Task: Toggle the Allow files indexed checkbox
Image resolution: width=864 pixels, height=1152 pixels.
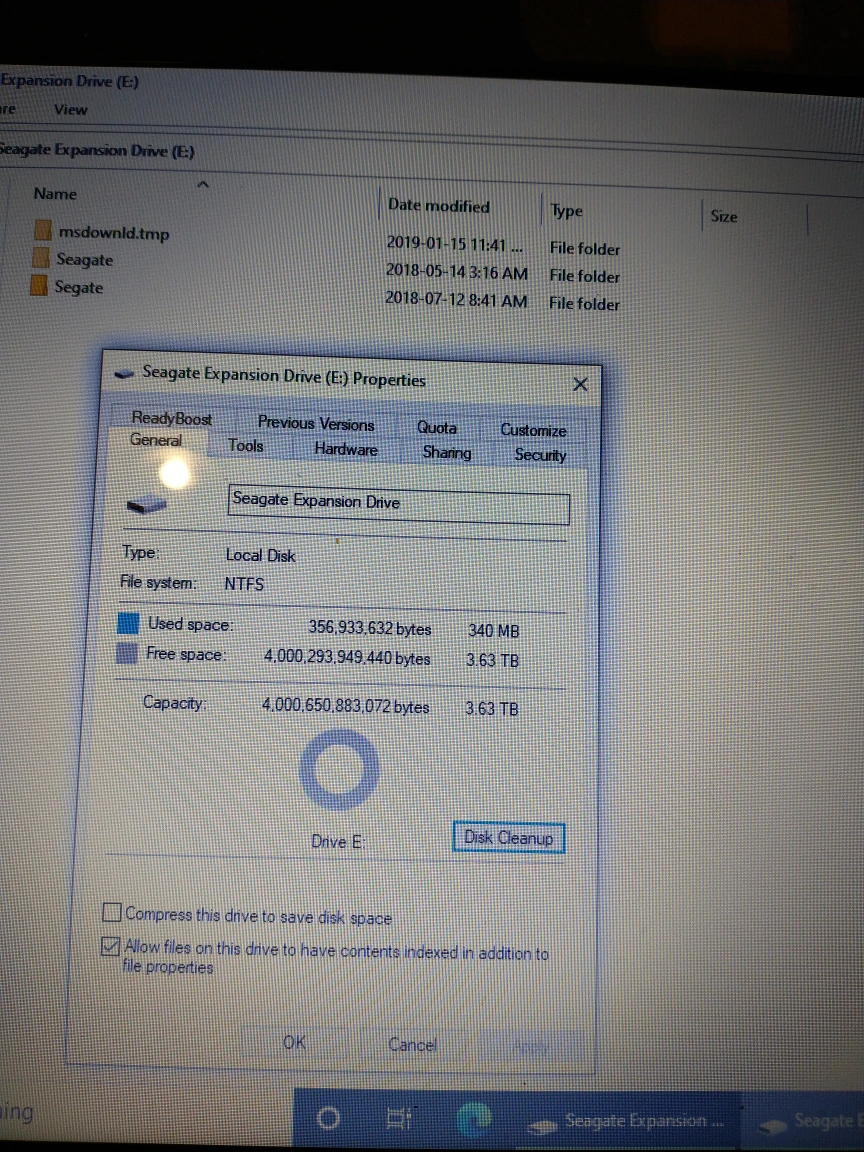Action: (x=110, y=946)
